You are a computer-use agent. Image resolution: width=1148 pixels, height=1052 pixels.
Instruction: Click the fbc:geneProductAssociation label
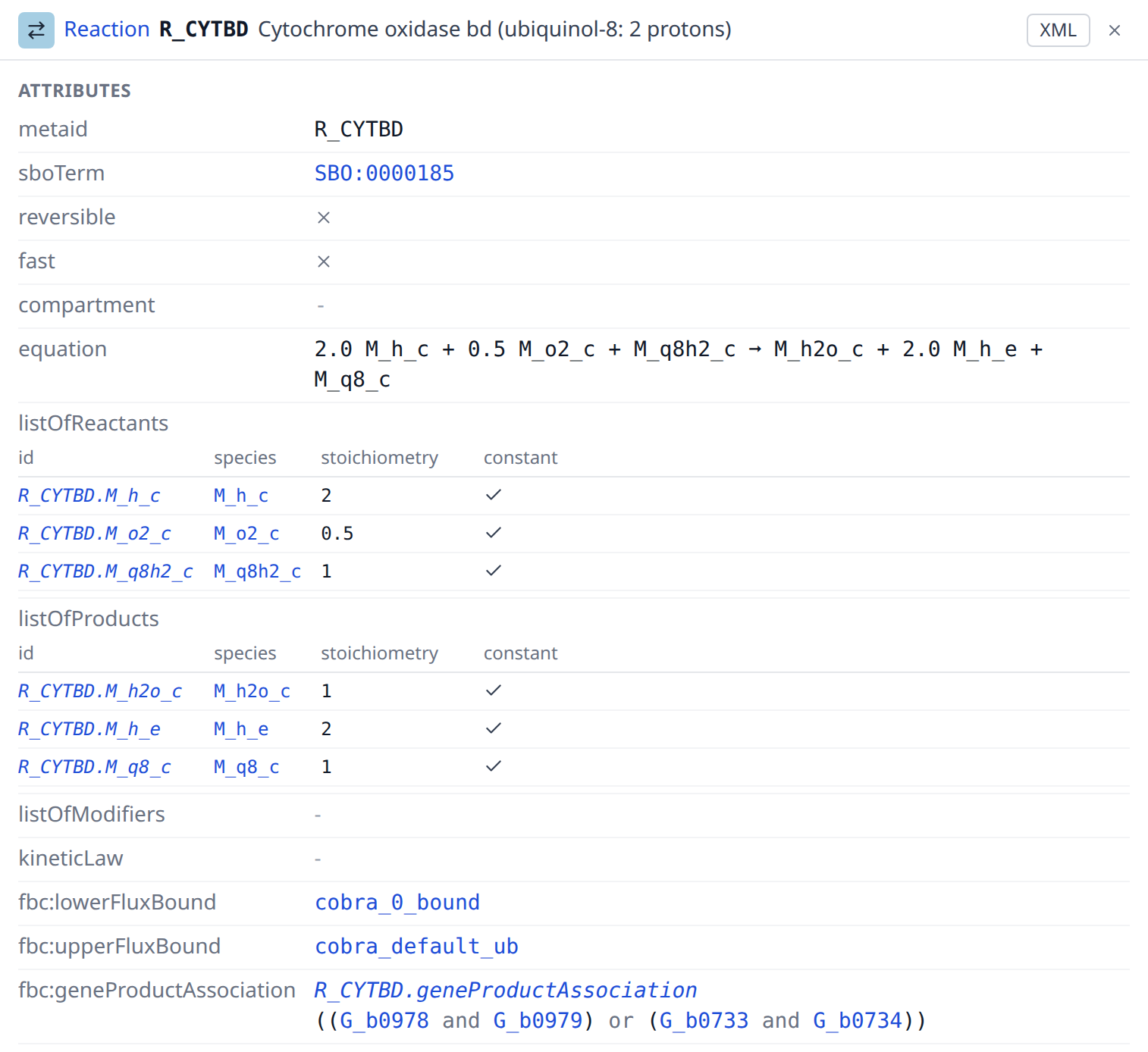(x=157, y=990)
